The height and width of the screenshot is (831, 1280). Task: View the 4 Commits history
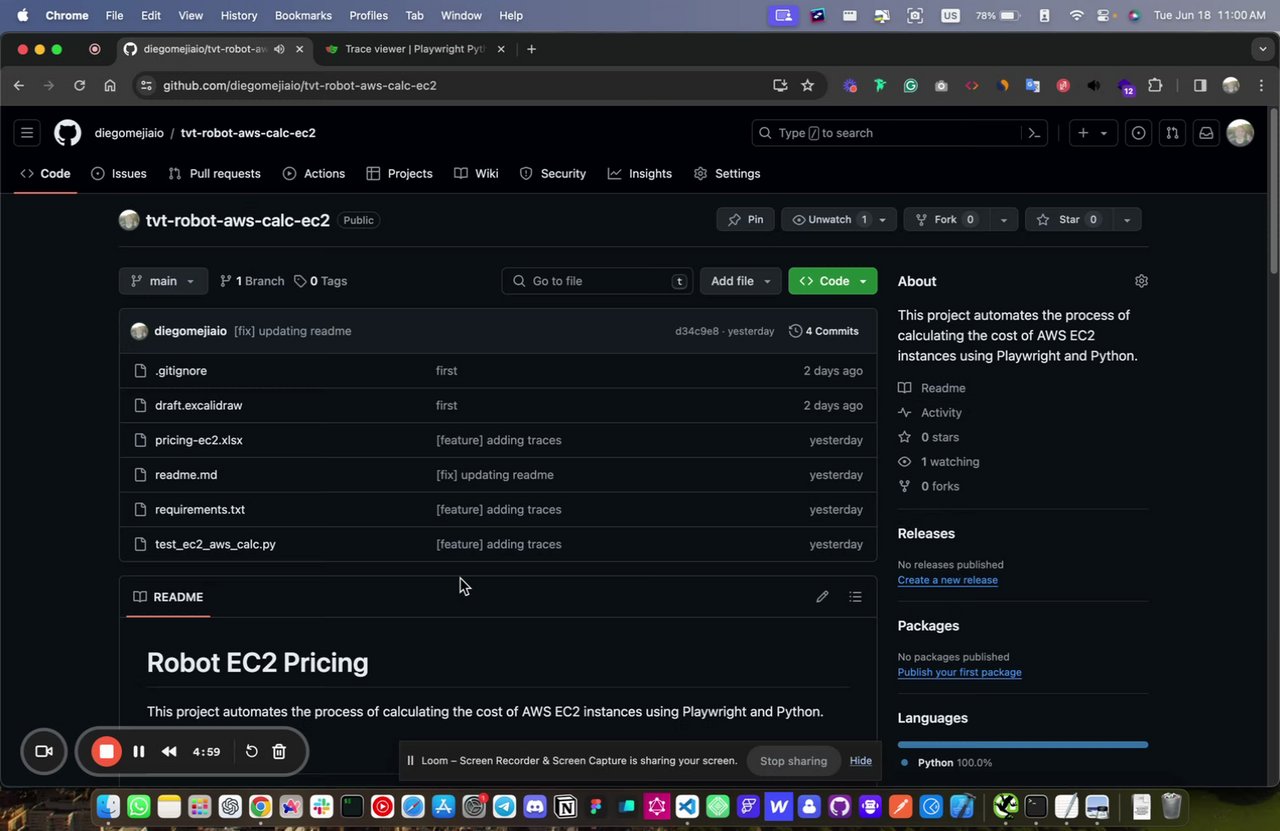tap(824, 331)
